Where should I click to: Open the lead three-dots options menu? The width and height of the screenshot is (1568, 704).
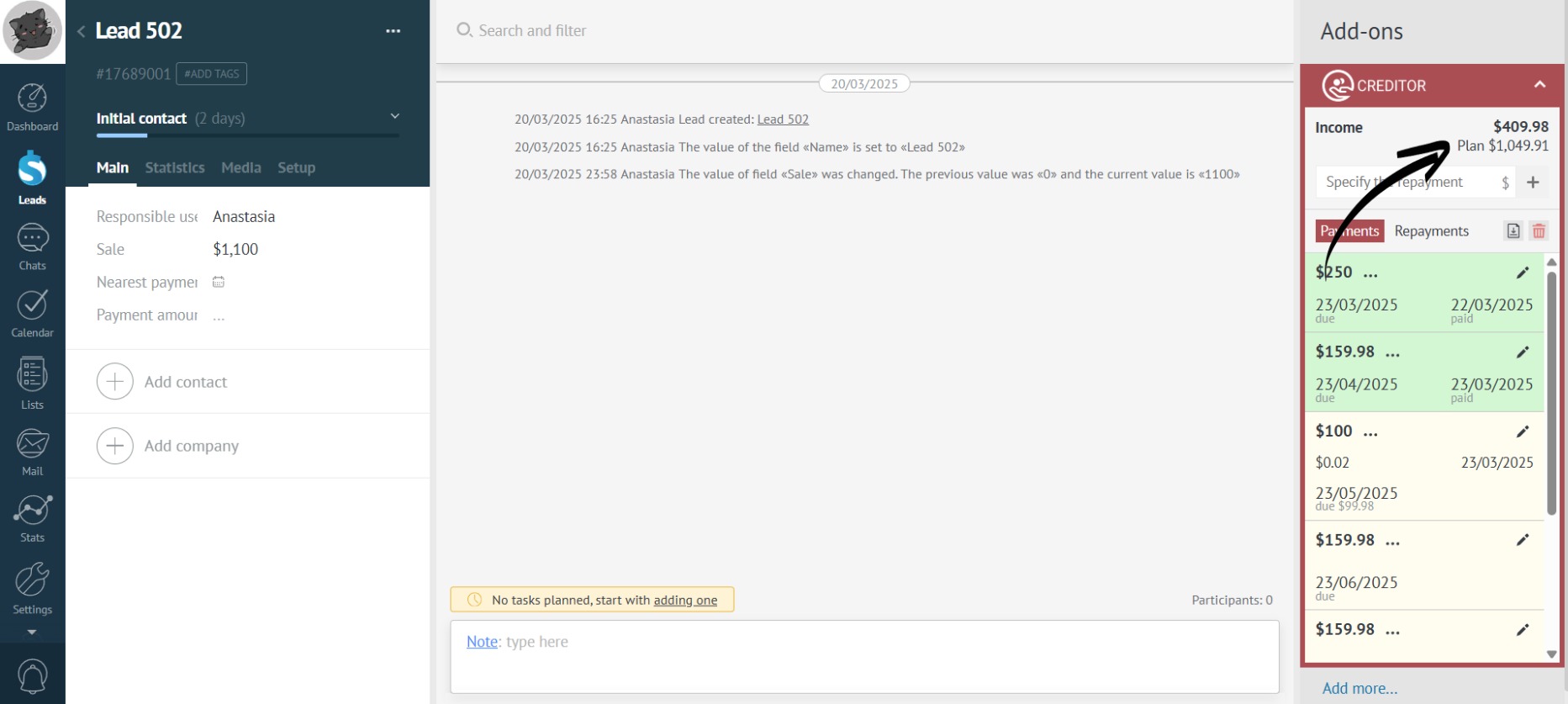393,31
